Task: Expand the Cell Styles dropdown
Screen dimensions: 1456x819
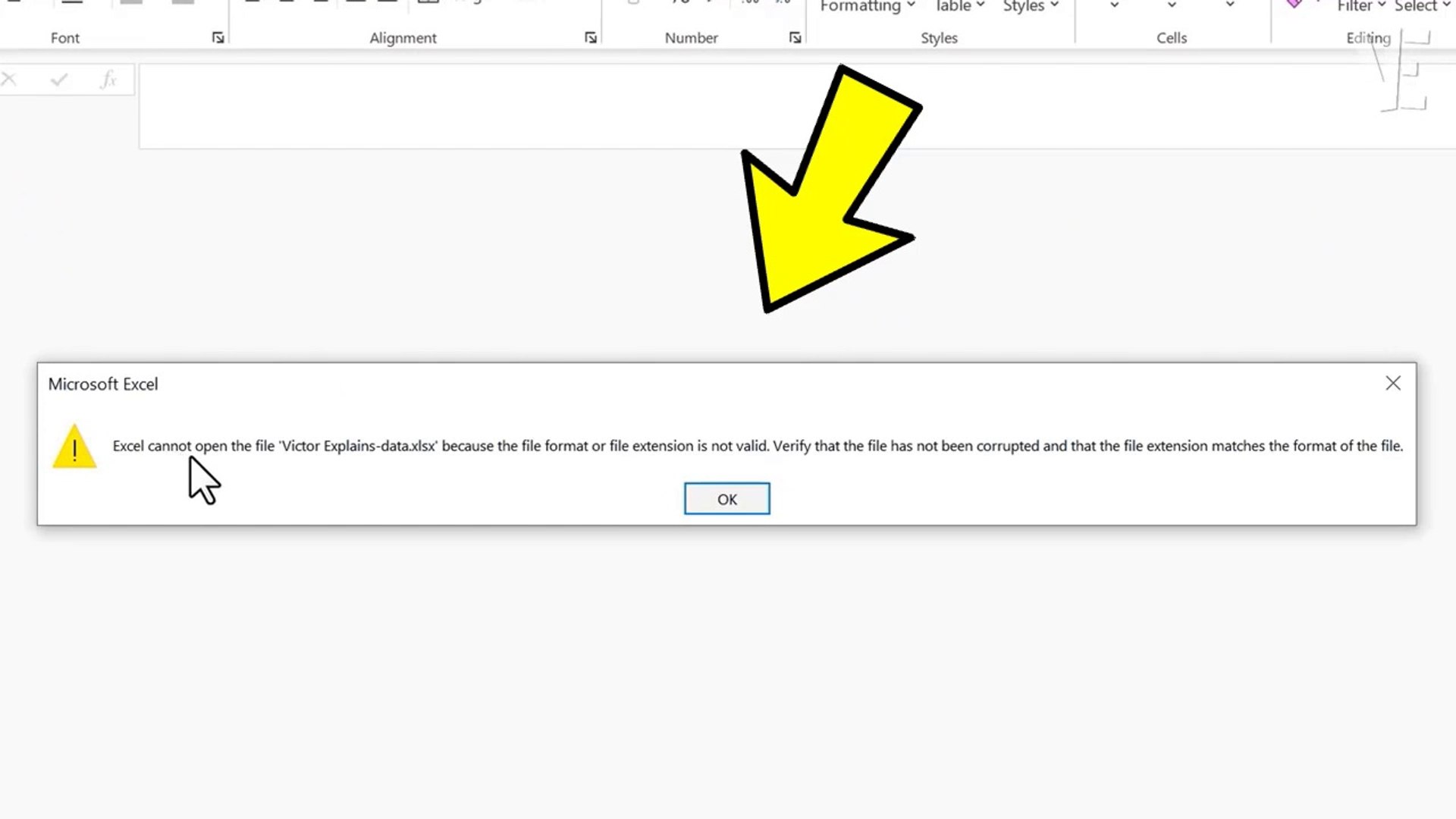Action: pos(1031,6)
